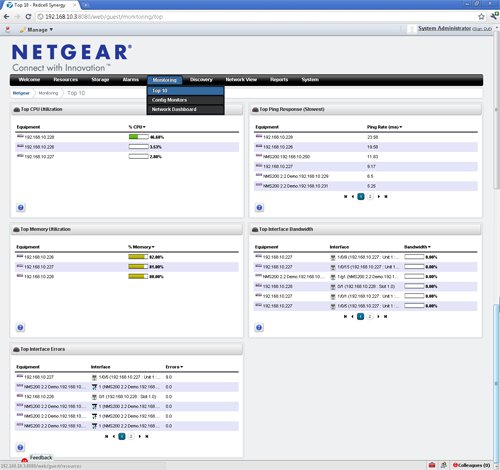The width and height of the screenshot is (500, 470).
Task: Go to page 2 in Ping Response panel
Action: coord(370,197)
